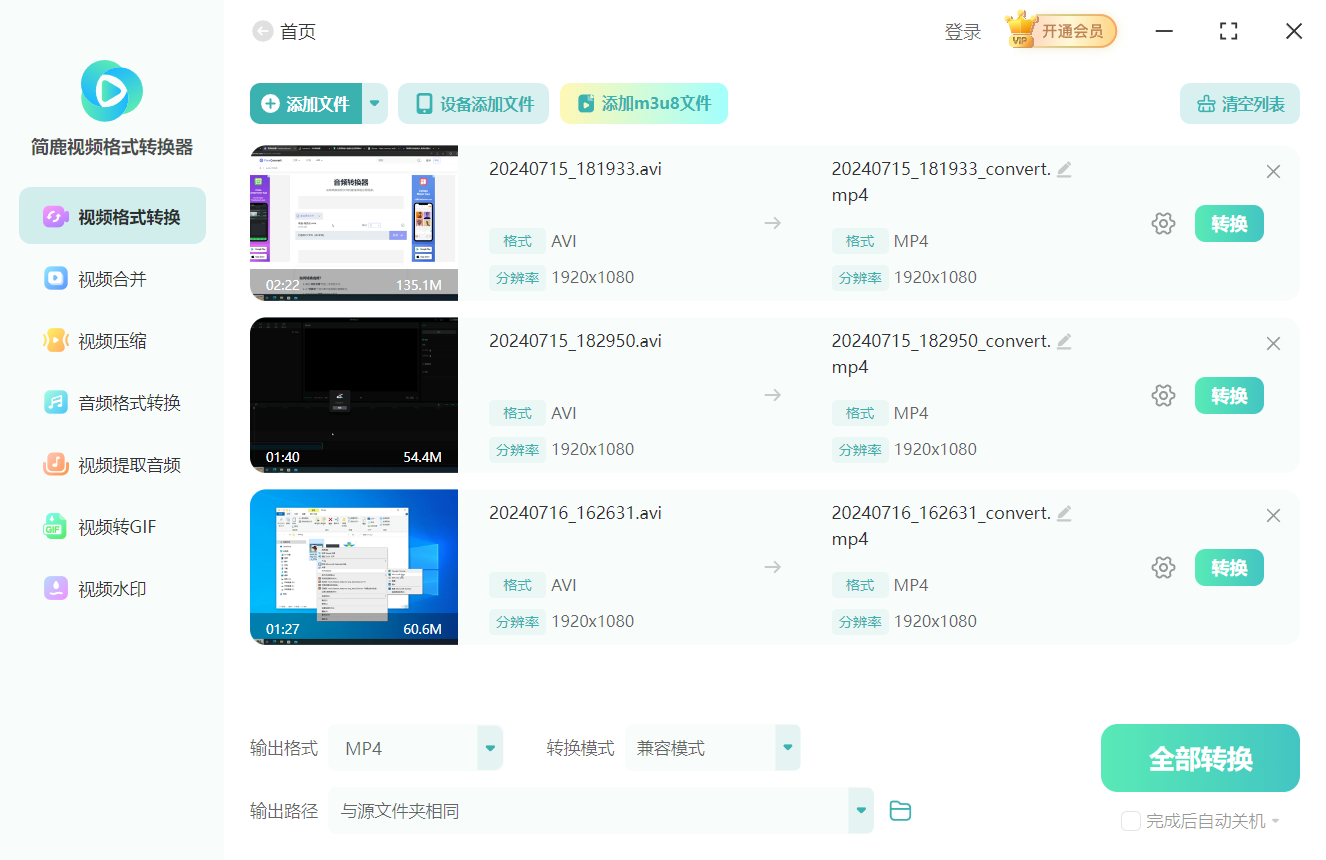Enable 完成后自动关机 auto shutdown option
This screenshot has width=1326, height=860.
pos(1131,821)
